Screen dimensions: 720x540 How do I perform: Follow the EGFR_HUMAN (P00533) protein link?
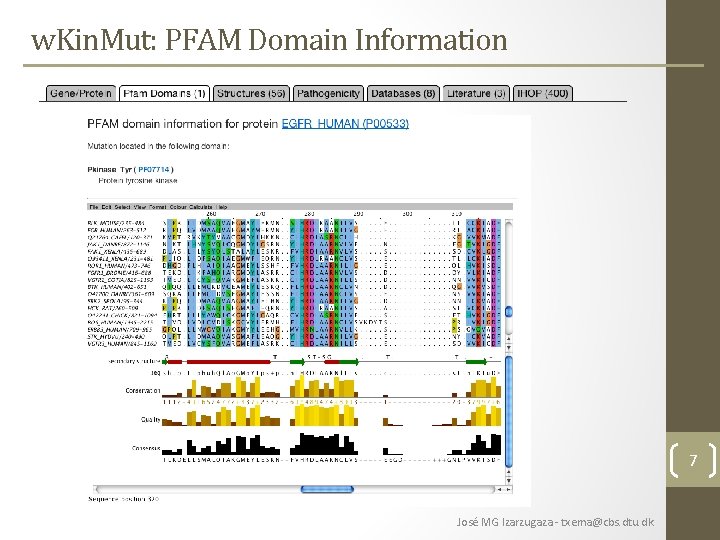[x=345, y=124]
